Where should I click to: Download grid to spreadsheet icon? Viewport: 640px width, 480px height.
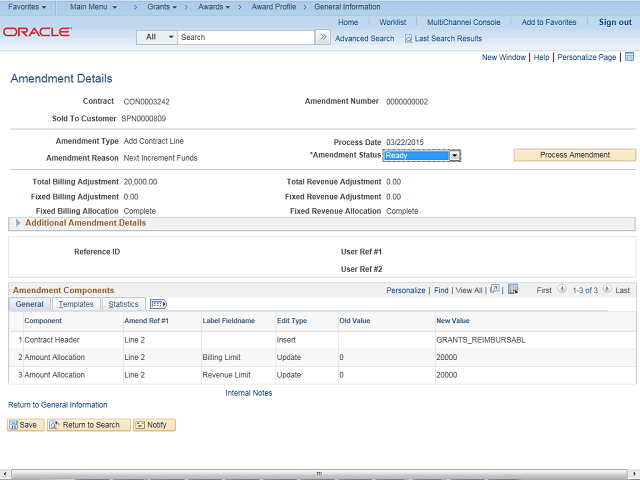(x=513, y=290)
